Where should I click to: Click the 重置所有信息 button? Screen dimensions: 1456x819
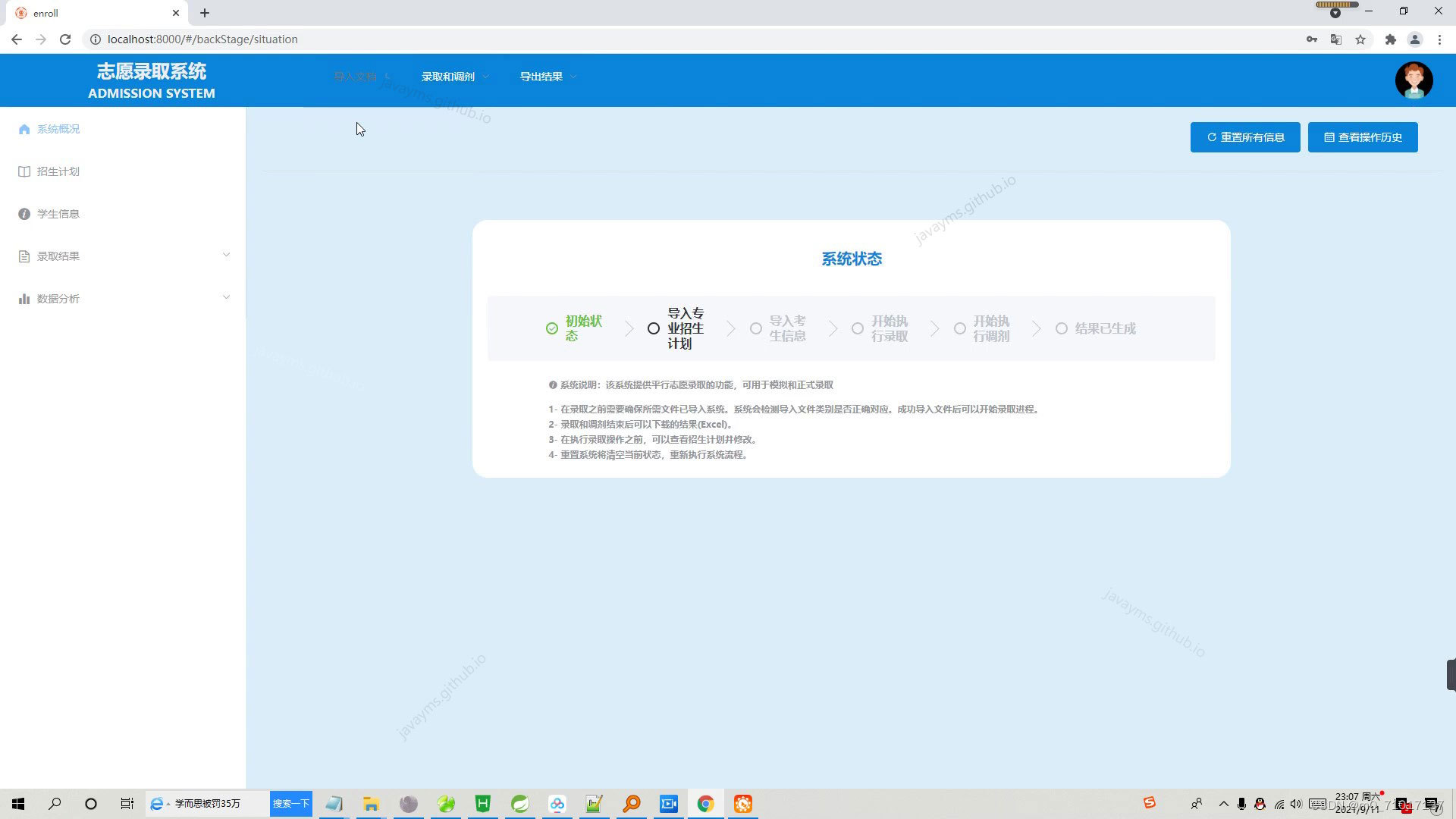[x=1245, y=137]
